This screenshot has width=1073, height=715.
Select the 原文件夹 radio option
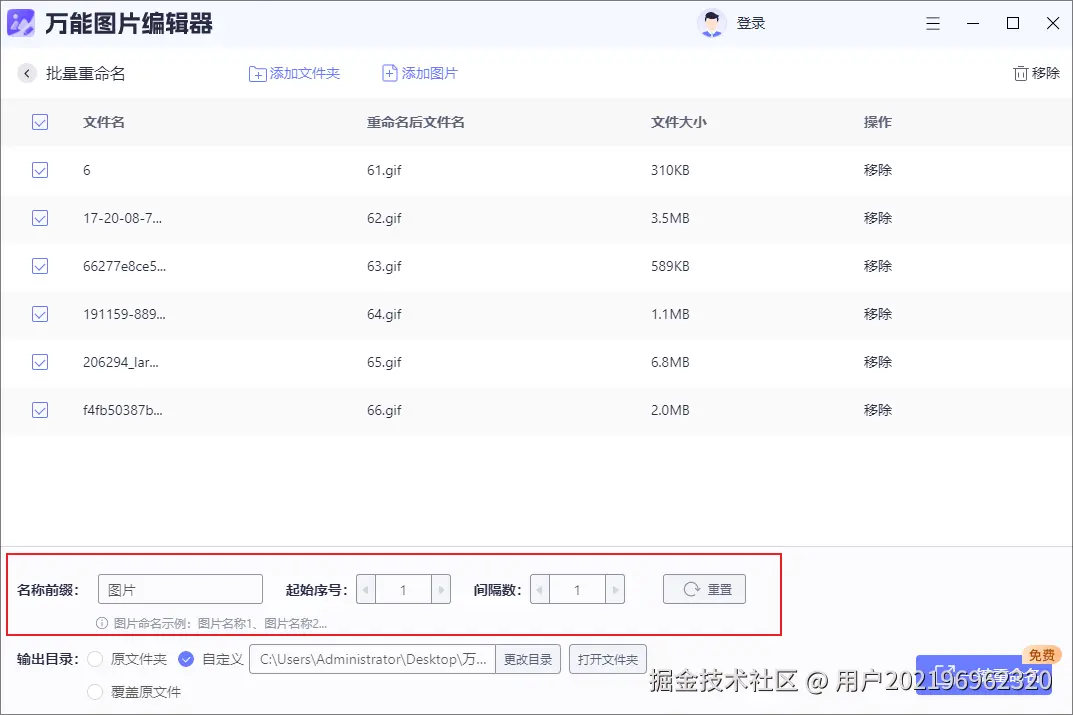pos(95,659)
